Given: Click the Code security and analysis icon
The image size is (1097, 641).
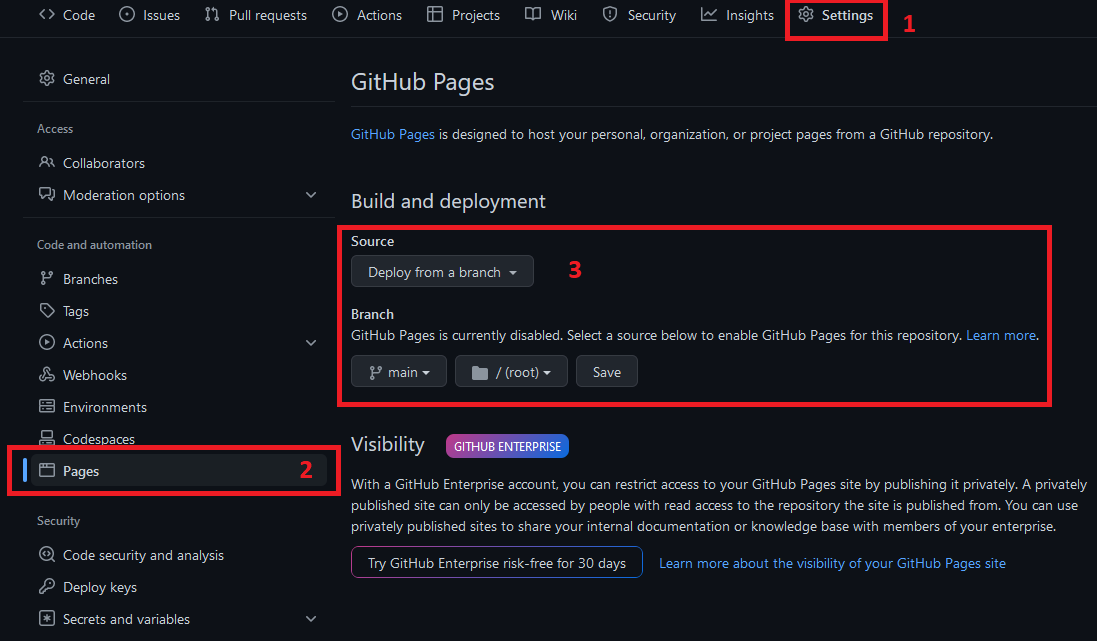Looking at the screenshot, I should point(47,555).
